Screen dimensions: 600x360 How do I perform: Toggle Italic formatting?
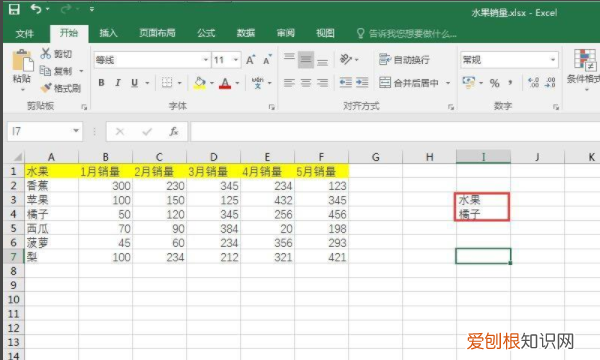(118, 83)
